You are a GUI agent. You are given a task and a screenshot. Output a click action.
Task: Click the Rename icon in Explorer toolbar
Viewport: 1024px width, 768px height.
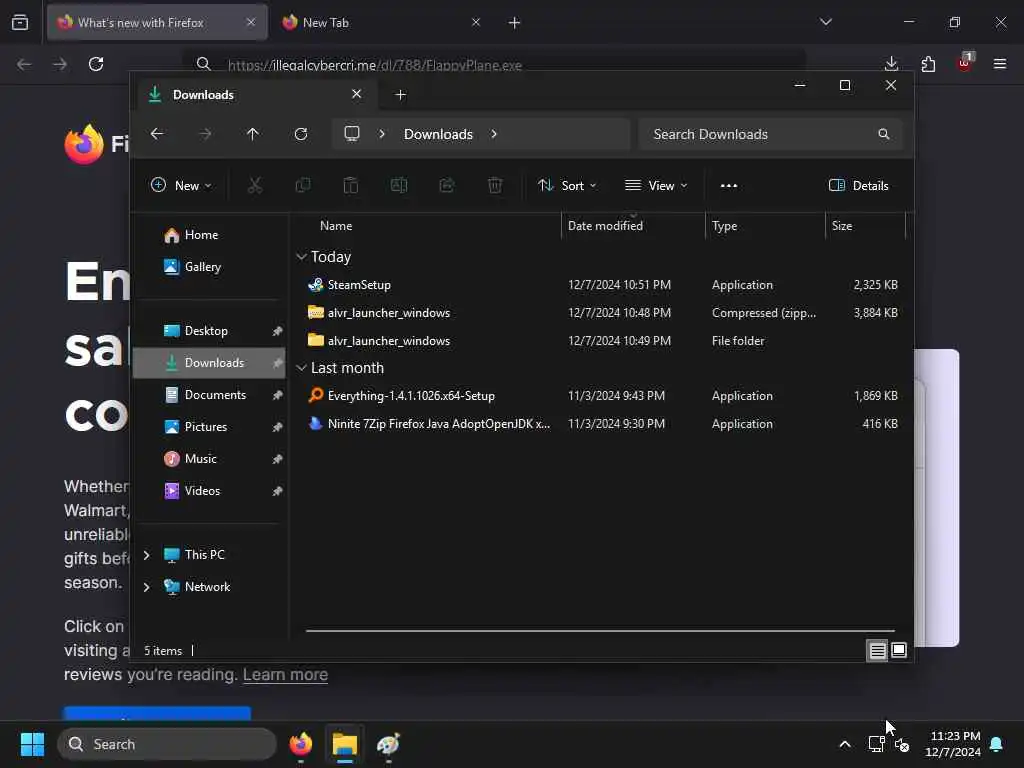(399, 185)
